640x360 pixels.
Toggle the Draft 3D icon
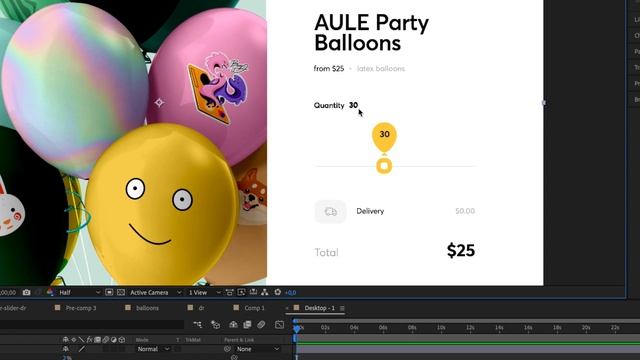tap(216, 324)
